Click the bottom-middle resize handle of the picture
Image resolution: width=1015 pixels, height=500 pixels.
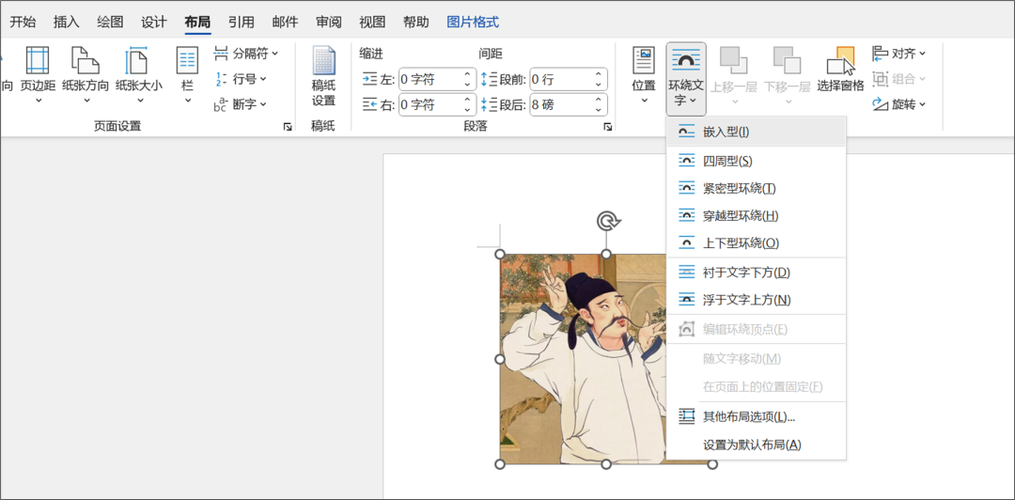(x=607, y=464)
